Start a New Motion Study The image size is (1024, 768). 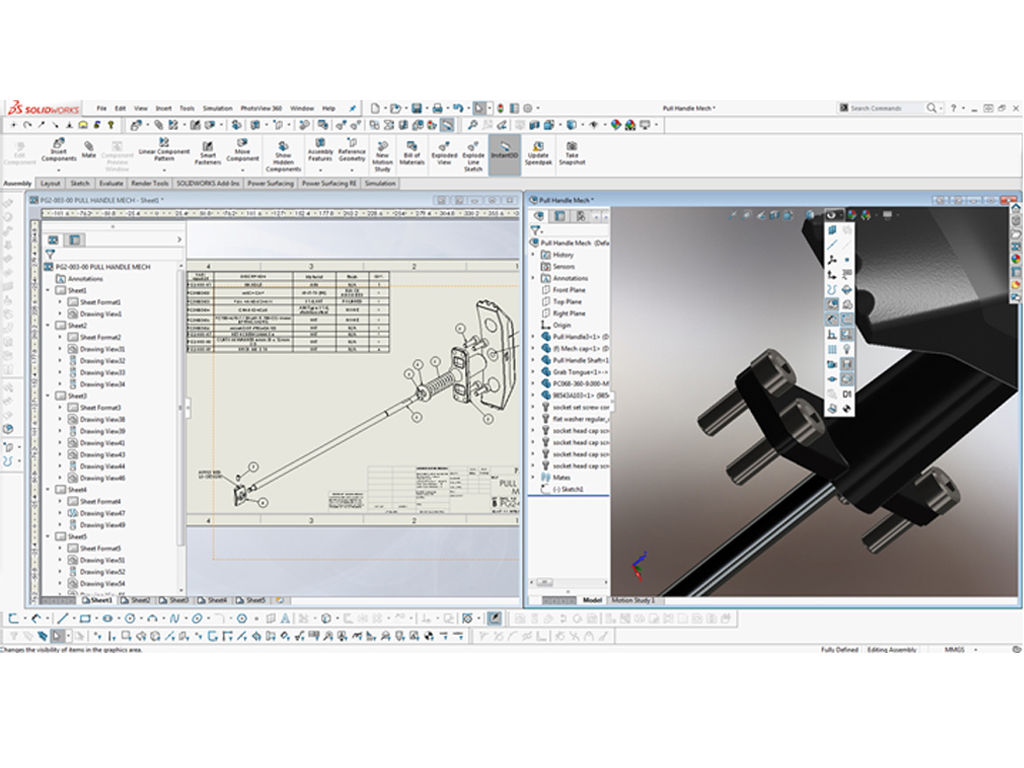point(382,157)
